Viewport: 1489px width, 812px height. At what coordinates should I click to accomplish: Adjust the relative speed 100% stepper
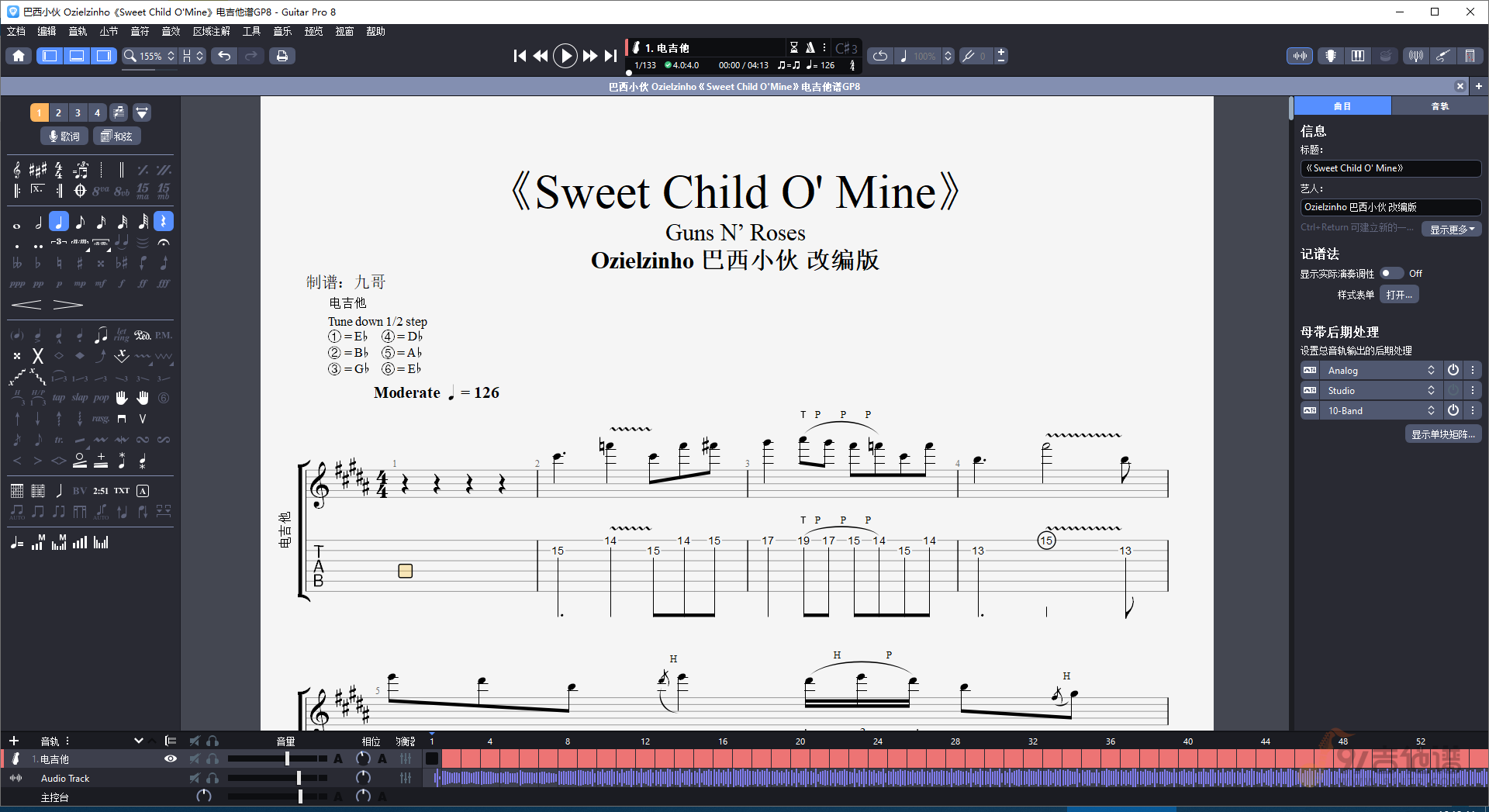[948, 56]
